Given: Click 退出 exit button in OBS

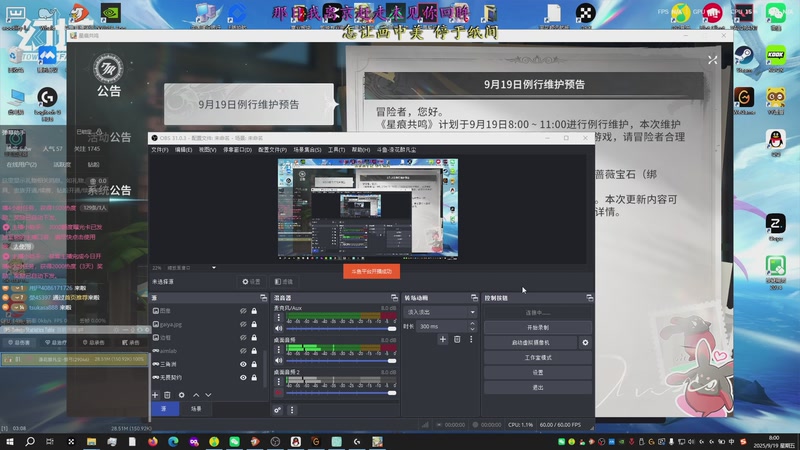Looking at the screenshot, I should coord(538,388).
